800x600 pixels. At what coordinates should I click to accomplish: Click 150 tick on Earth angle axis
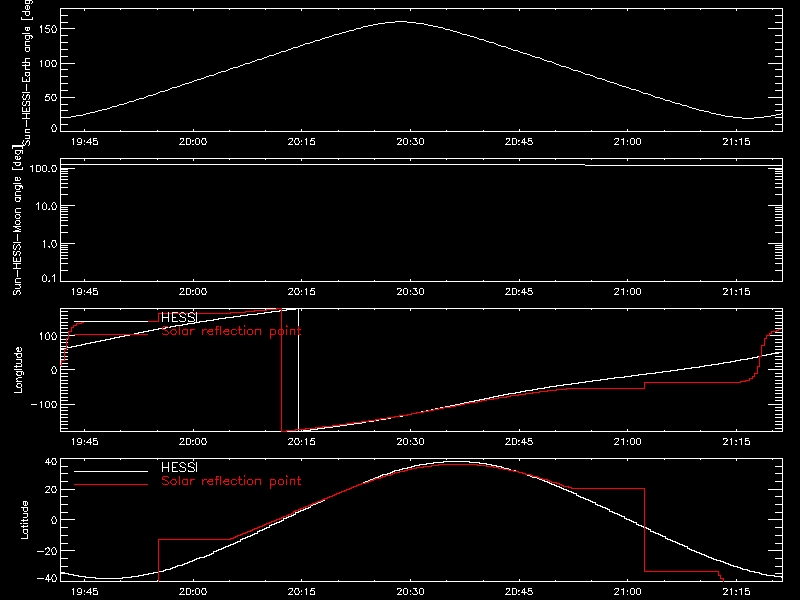pyautogui.click(x=48, y=29)
